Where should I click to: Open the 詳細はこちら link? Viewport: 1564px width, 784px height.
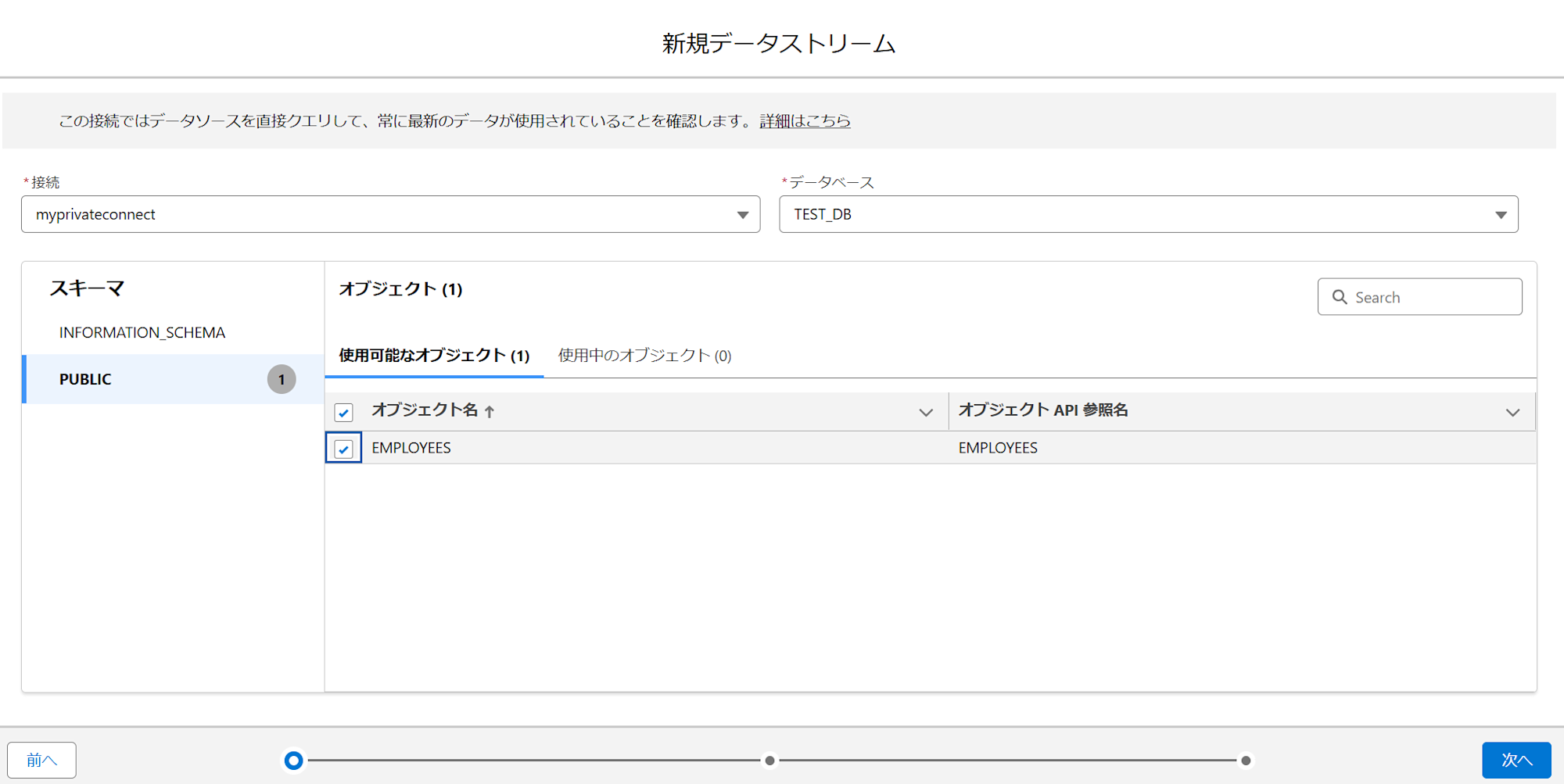click(x=805, y=121)
